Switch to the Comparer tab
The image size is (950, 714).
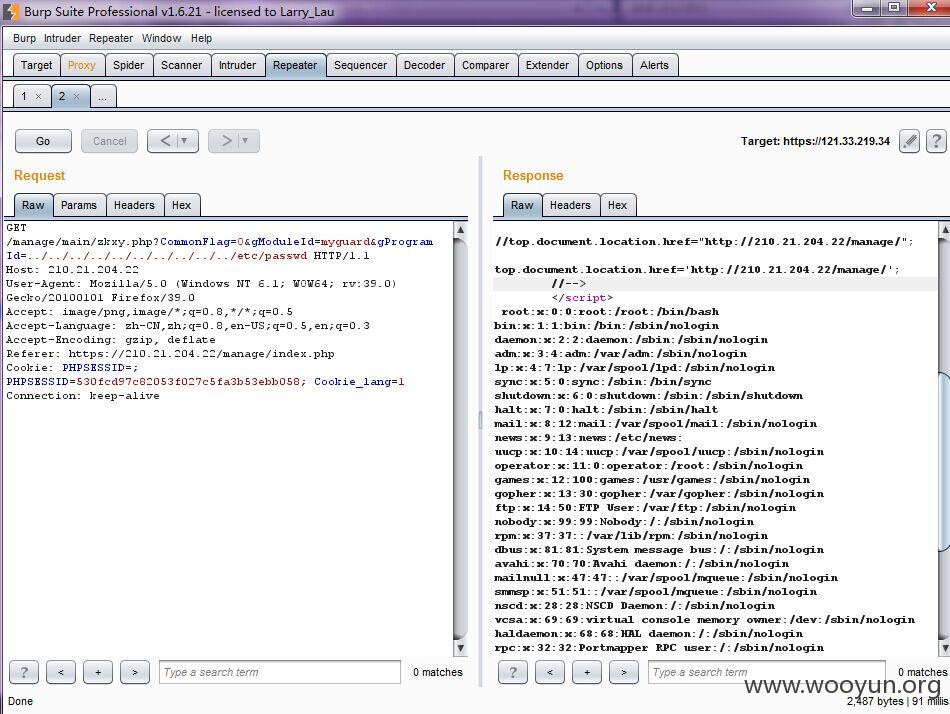(485, 65)
